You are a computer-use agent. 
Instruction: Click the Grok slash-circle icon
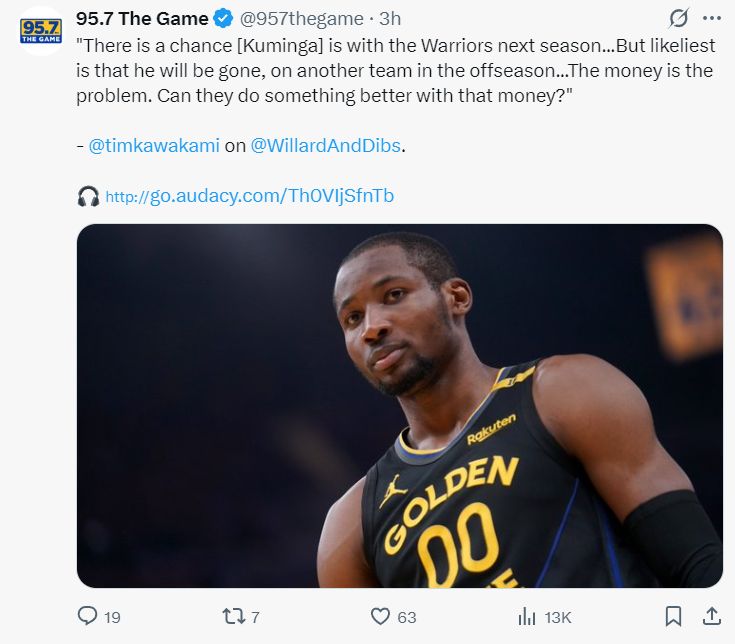coord(678,19)
